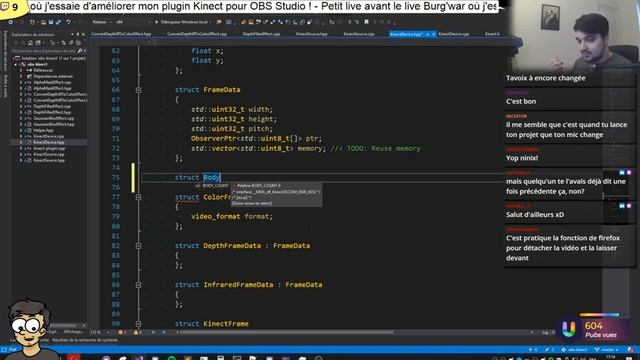Open the Visual Studio taskbar icon
640x360 pixels.
pyautogui.click(x=139, y=358)
